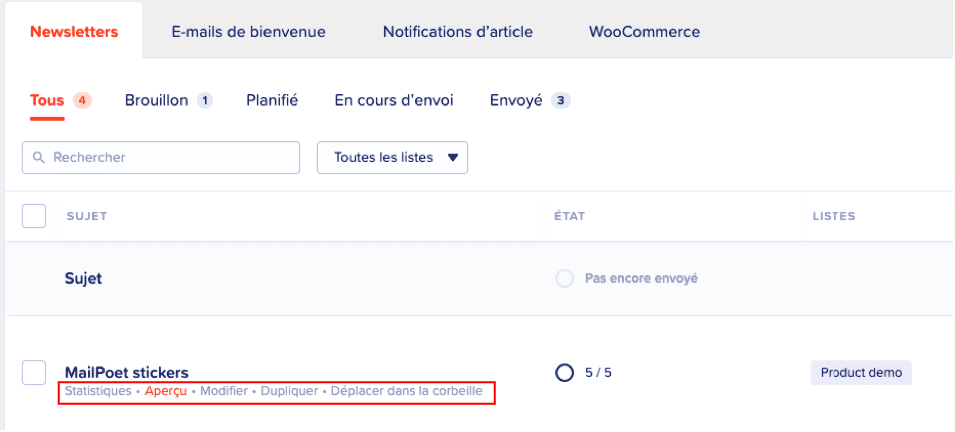
Task: Switch to the Newsletters tab
Action: pyautogui.click(x=74, y=32)
